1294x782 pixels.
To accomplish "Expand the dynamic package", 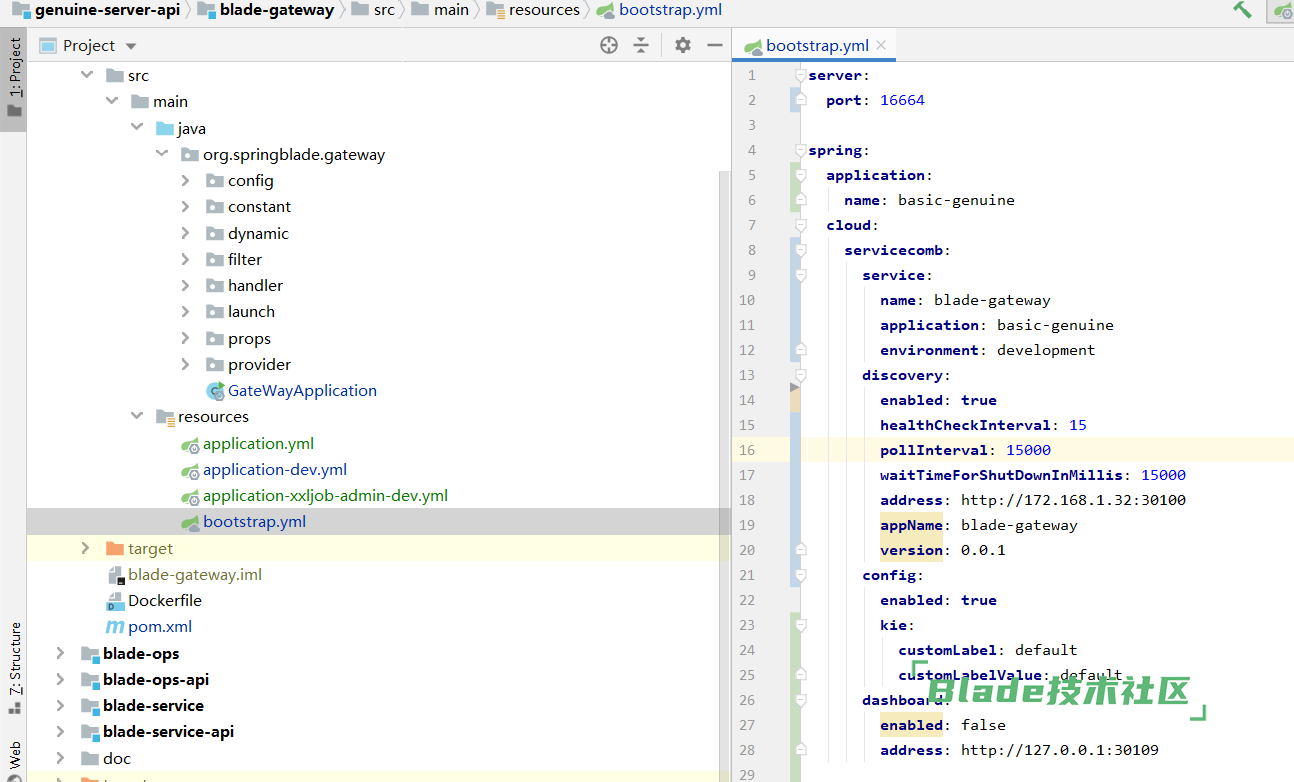I will (x=186, y=233).
